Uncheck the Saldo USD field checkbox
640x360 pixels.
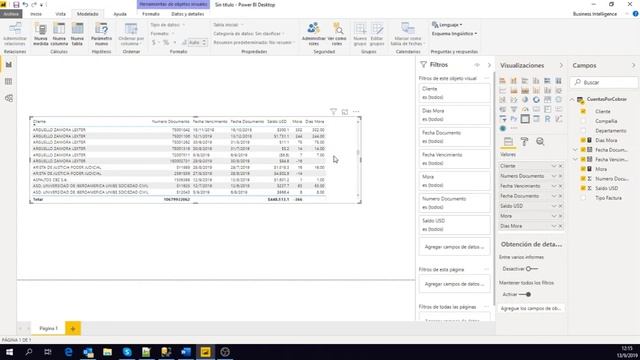[x=583, y=188]
